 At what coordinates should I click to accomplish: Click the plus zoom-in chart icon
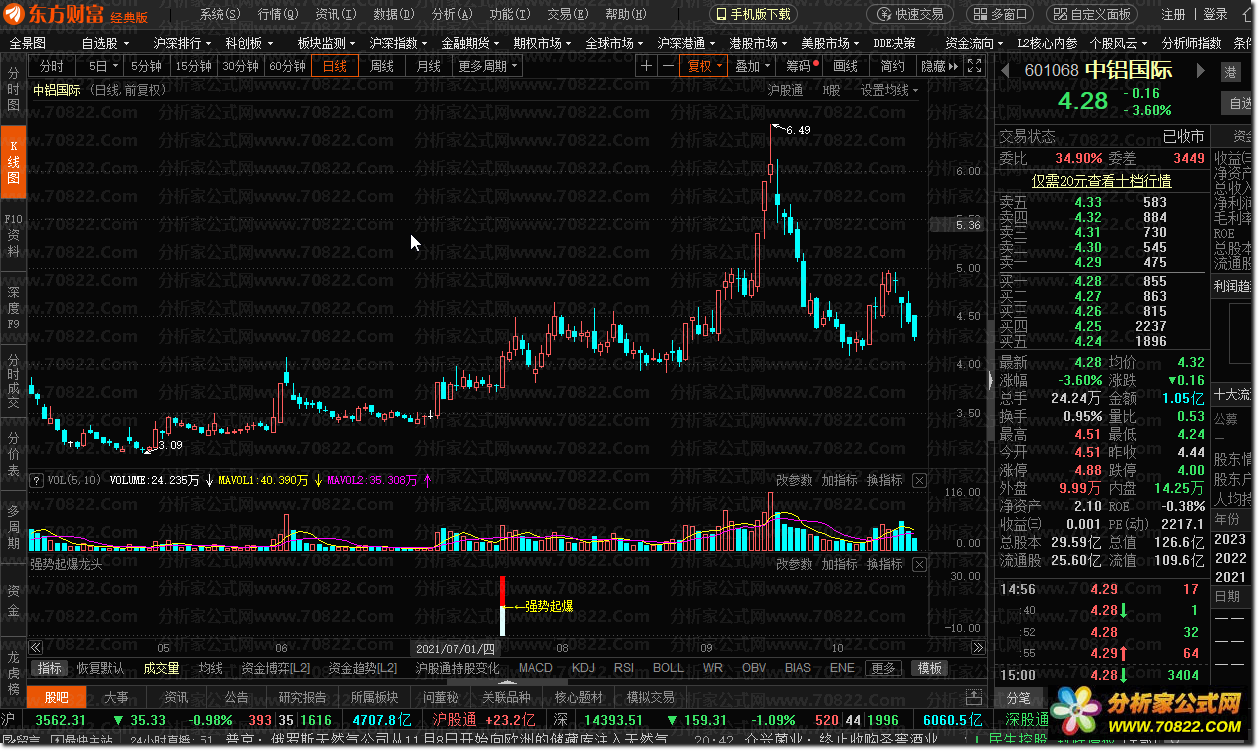click(x=647, y=66)
